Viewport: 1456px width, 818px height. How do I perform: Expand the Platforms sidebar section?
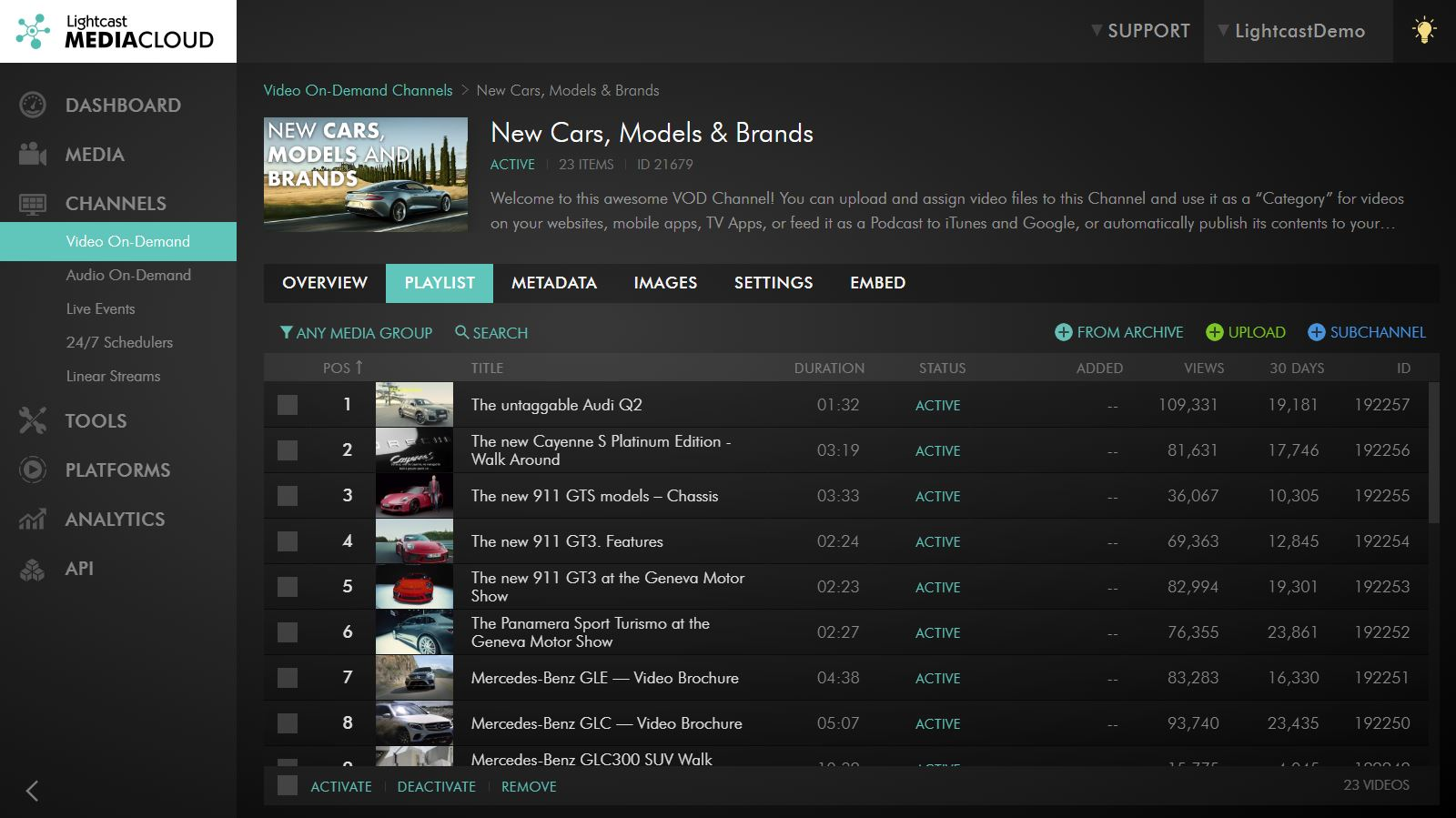point(117,470)
